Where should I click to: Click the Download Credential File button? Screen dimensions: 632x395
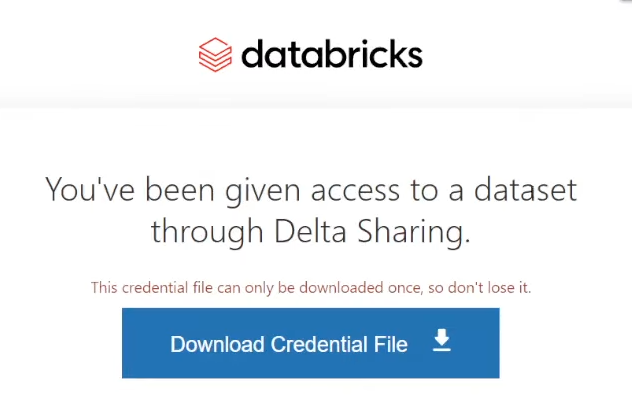[311, 343]
